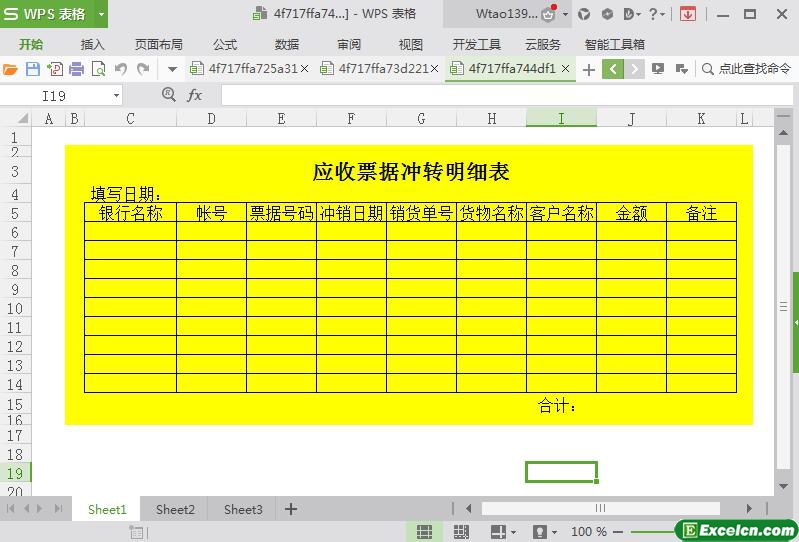Image resolution: width=799 pixels, height=542 pixels.
Task: Redo the last action
Action: (x=144, y=69)
